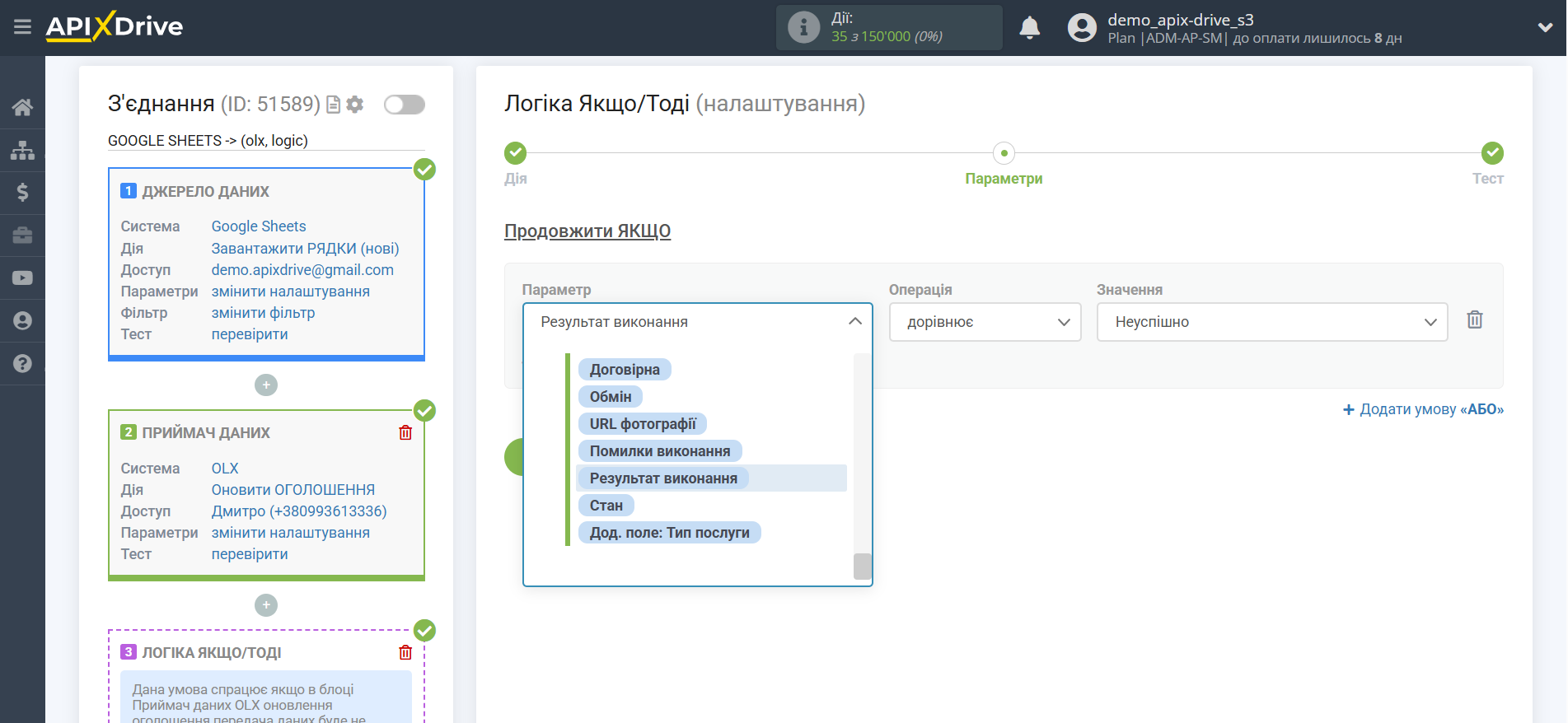Click the ЛОГІКА ЯКЩО/ТОДІ block title
1568x723 pixels.
pyautogui.click(x=212, y=653)
